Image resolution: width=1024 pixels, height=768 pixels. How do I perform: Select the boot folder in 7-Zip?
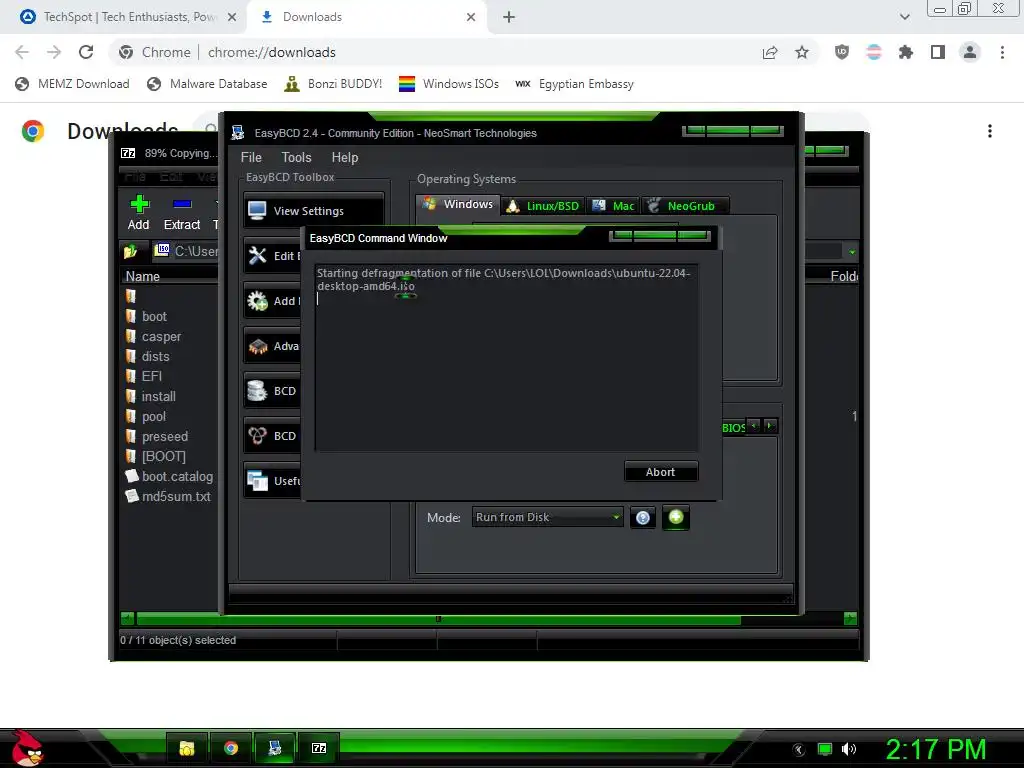coord(154,316)
